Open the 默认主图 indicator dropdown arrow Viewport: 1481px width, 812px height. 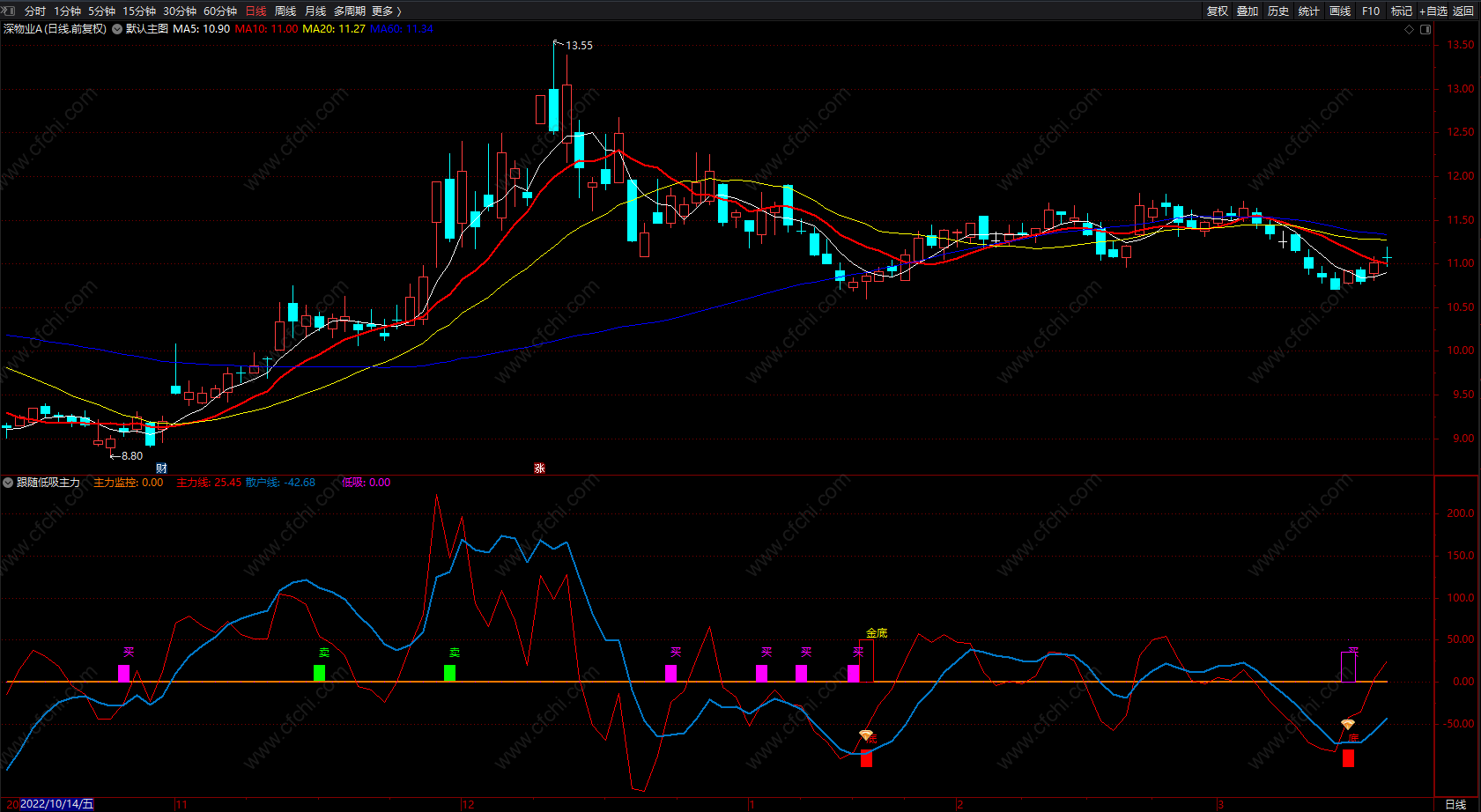(117, 29)
